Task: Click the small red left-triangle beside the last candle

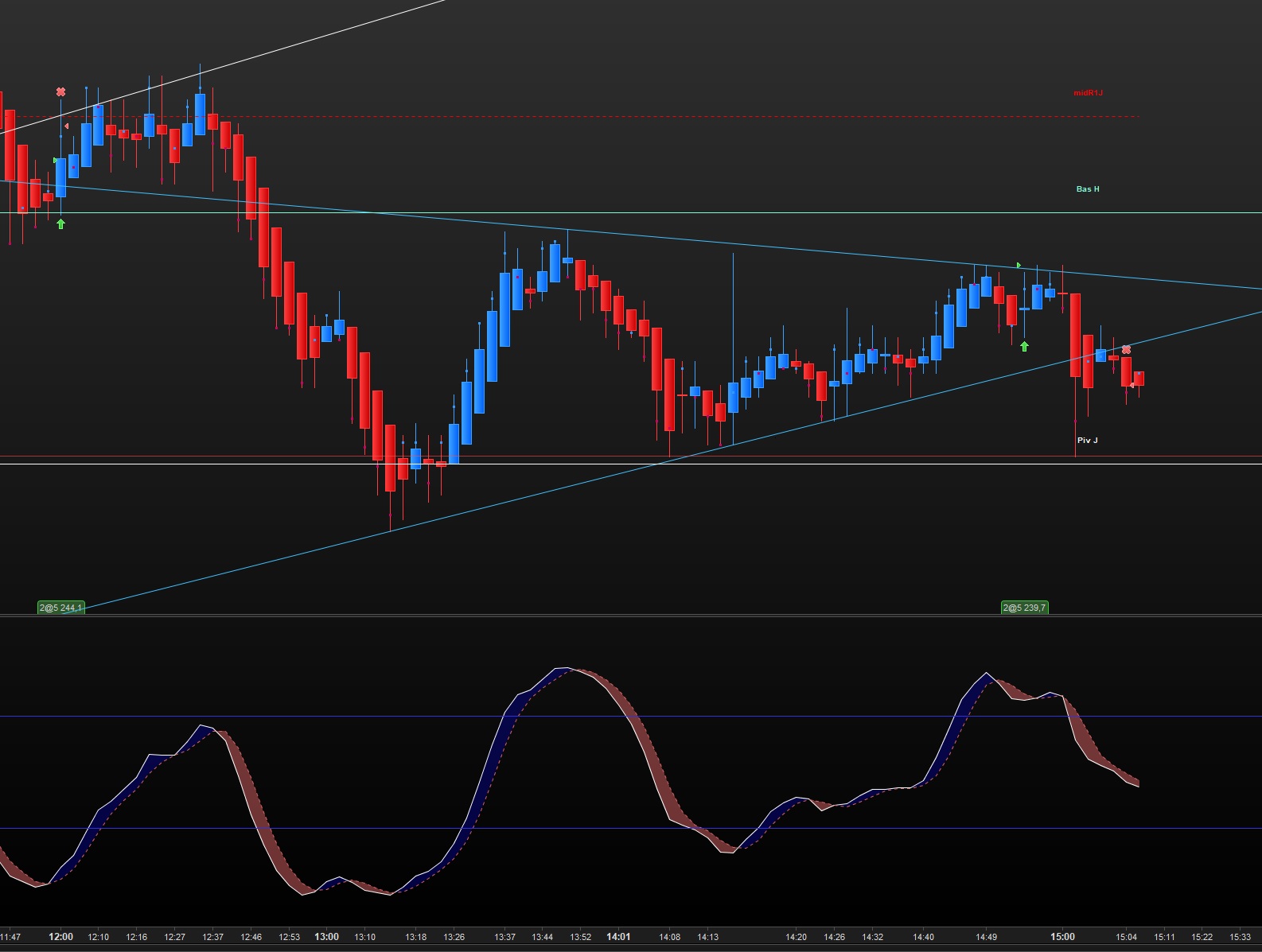Action: tap(1132, 386)
